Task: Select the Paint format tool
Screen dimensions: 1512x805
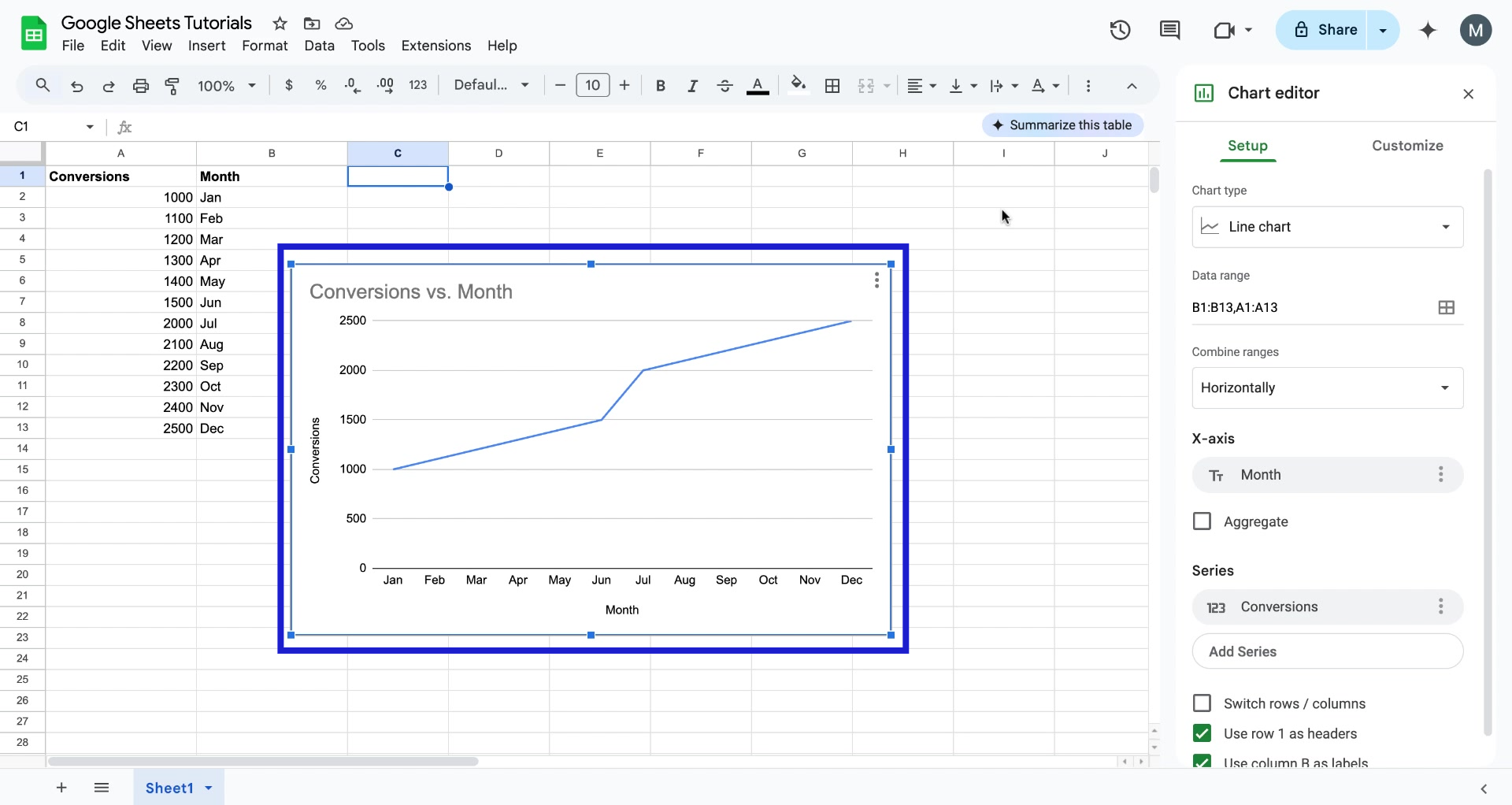Action: pyautogui.click(x=172, y=85)
